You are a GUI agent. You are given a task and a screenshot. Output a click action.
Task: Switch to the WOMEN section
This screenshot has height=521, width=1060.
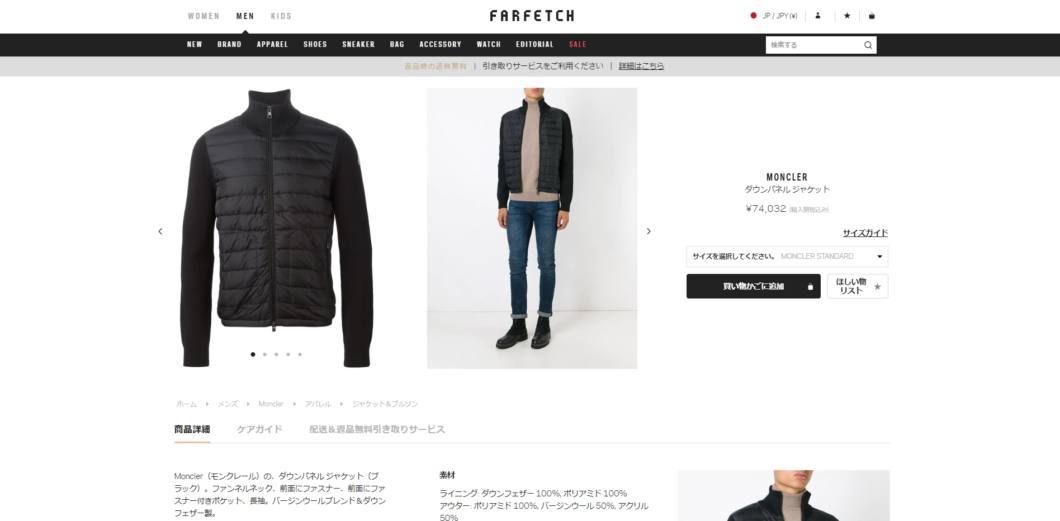(203, 16)
